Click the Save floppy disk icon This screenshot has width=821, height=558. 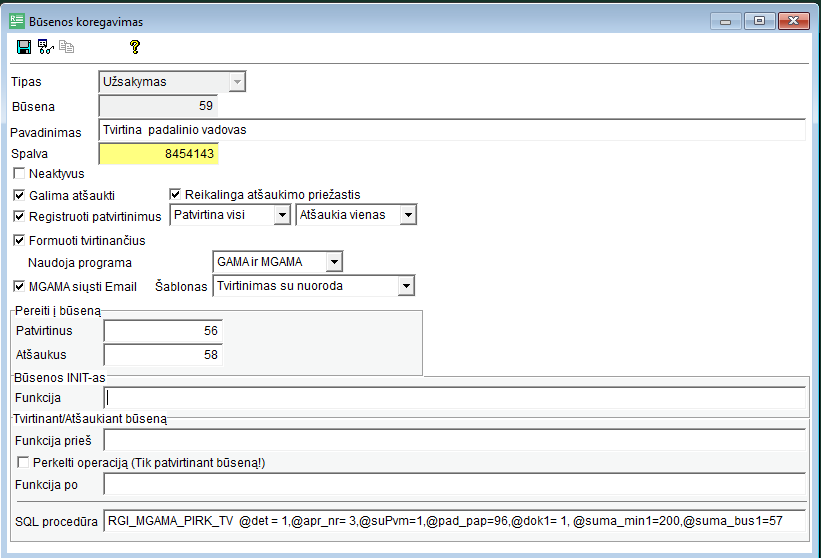24,46
